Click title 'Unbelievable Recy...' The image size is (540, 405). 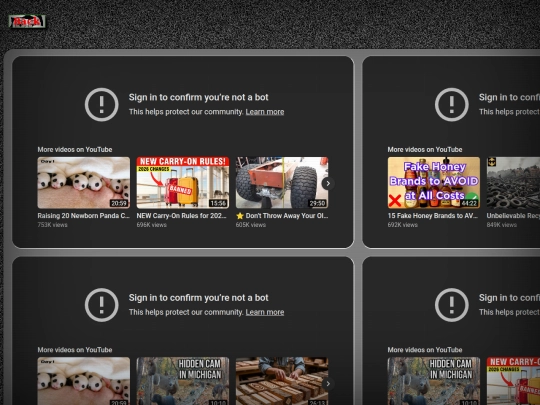click(x=513, y=216)
